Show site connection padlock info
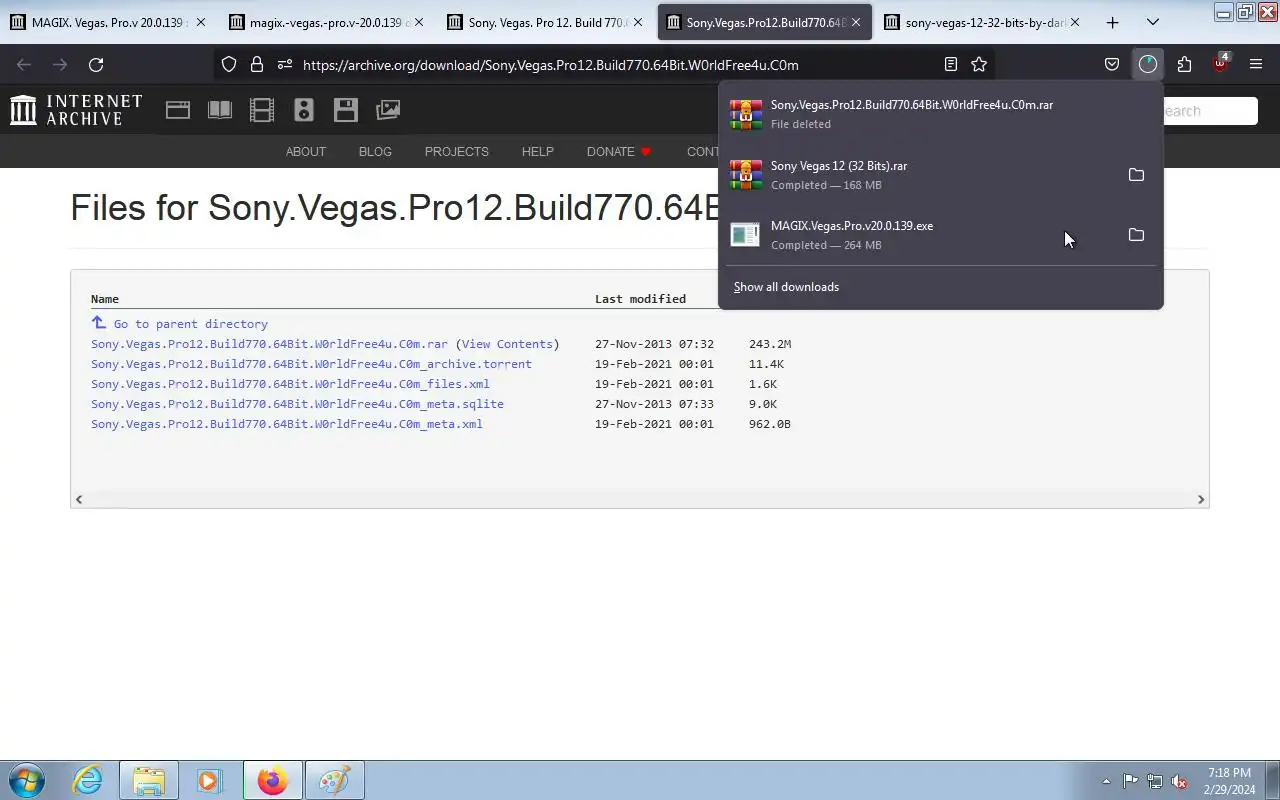 tap(257, 65)
